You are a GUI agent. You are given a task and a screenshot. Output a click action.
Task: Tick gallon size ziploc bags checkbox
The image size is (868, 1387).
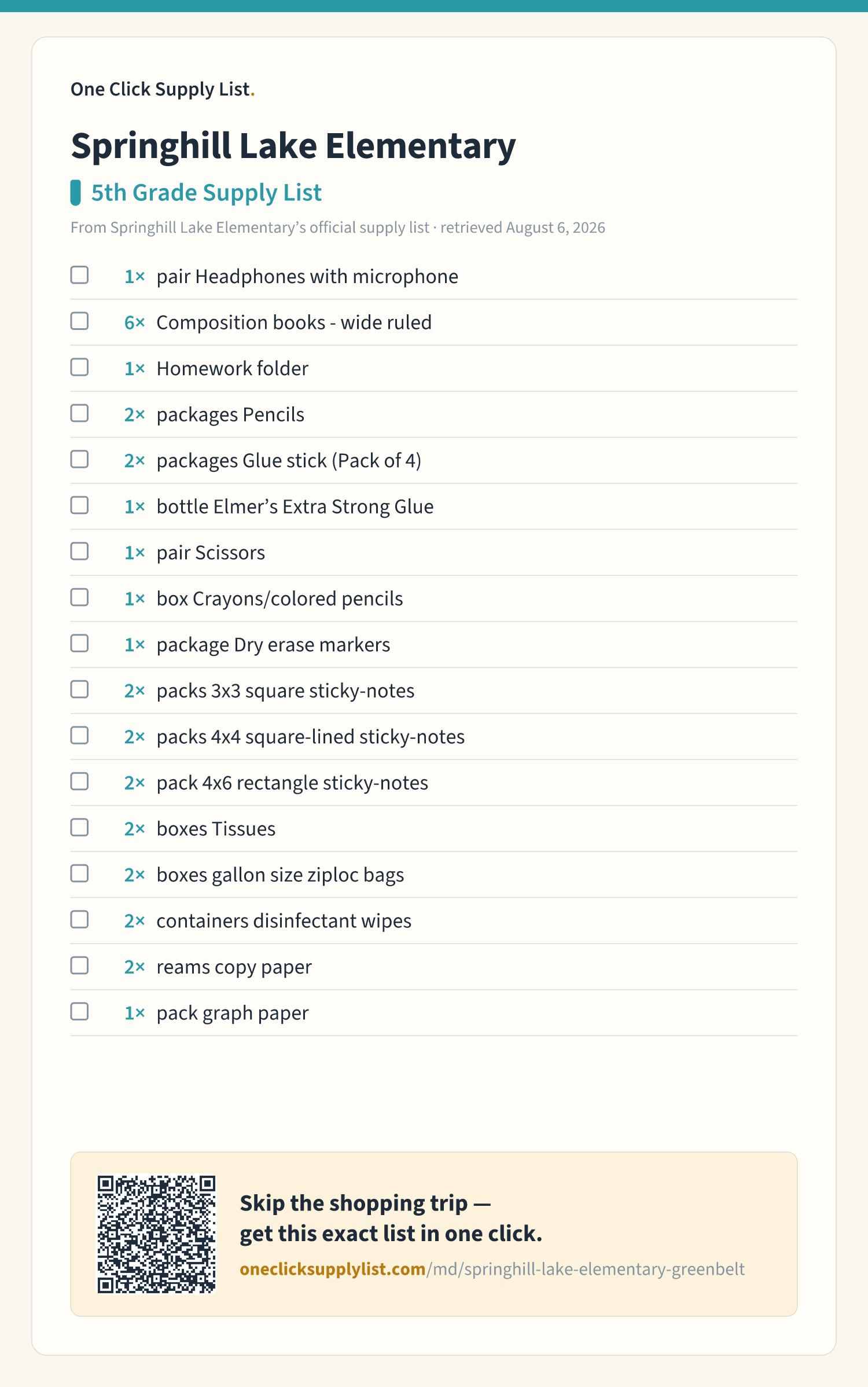tap(79, 874)
